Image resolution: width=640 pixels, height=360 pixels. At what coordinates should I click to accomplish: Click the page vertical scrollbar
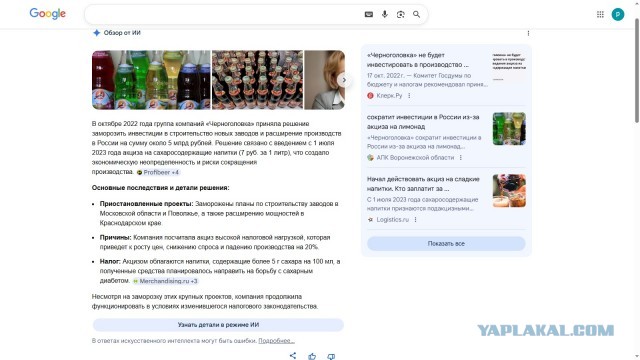(x=637, y=70)
